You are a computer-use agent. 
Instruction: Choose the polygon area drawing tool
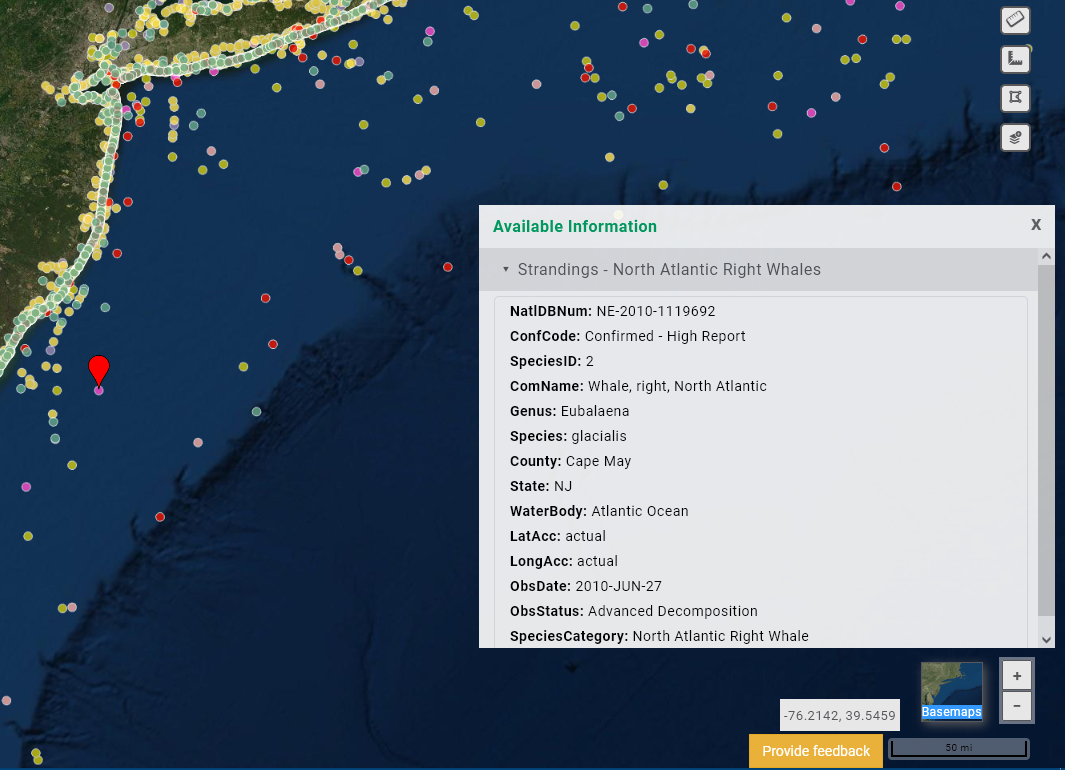pos(1015,98)
